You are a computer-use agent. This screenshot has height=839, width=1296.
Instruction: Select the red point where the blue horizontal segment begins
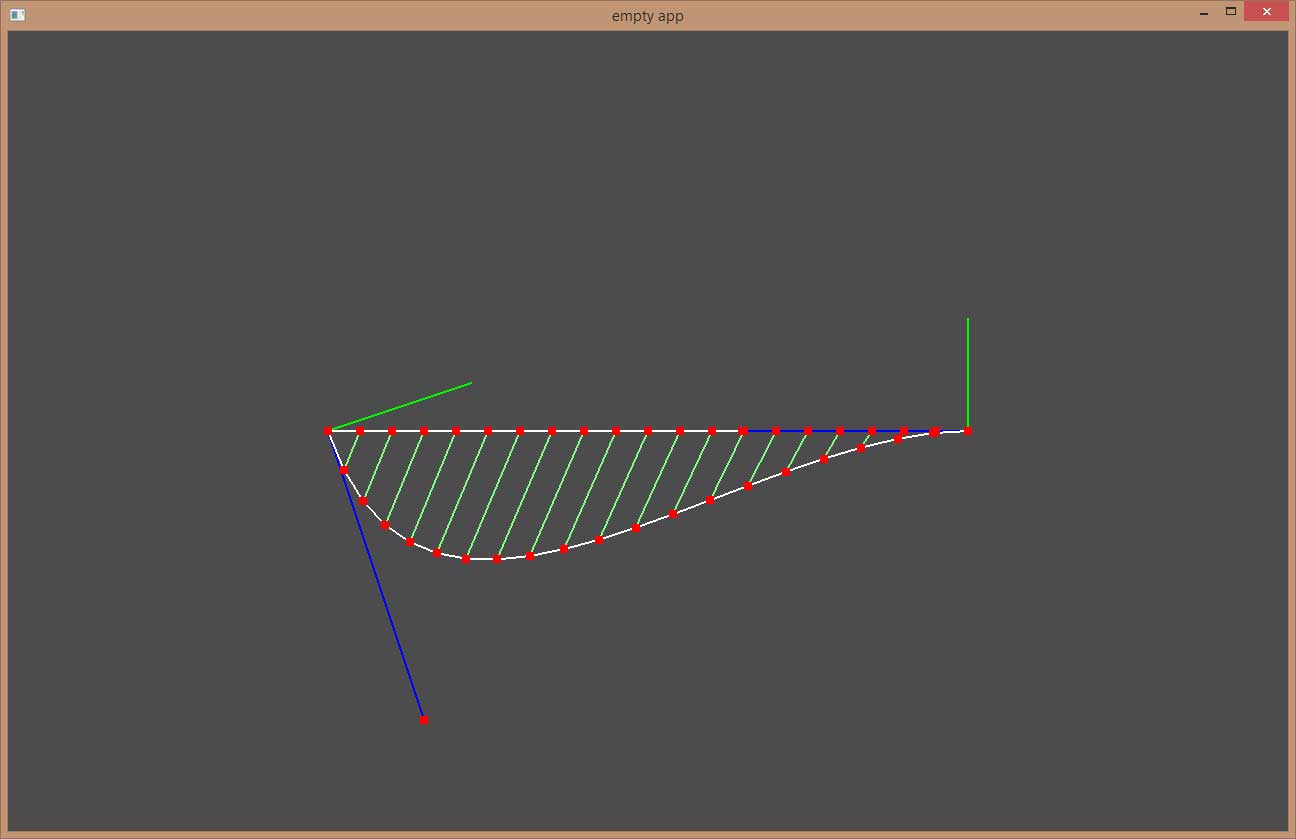point(744,431)
